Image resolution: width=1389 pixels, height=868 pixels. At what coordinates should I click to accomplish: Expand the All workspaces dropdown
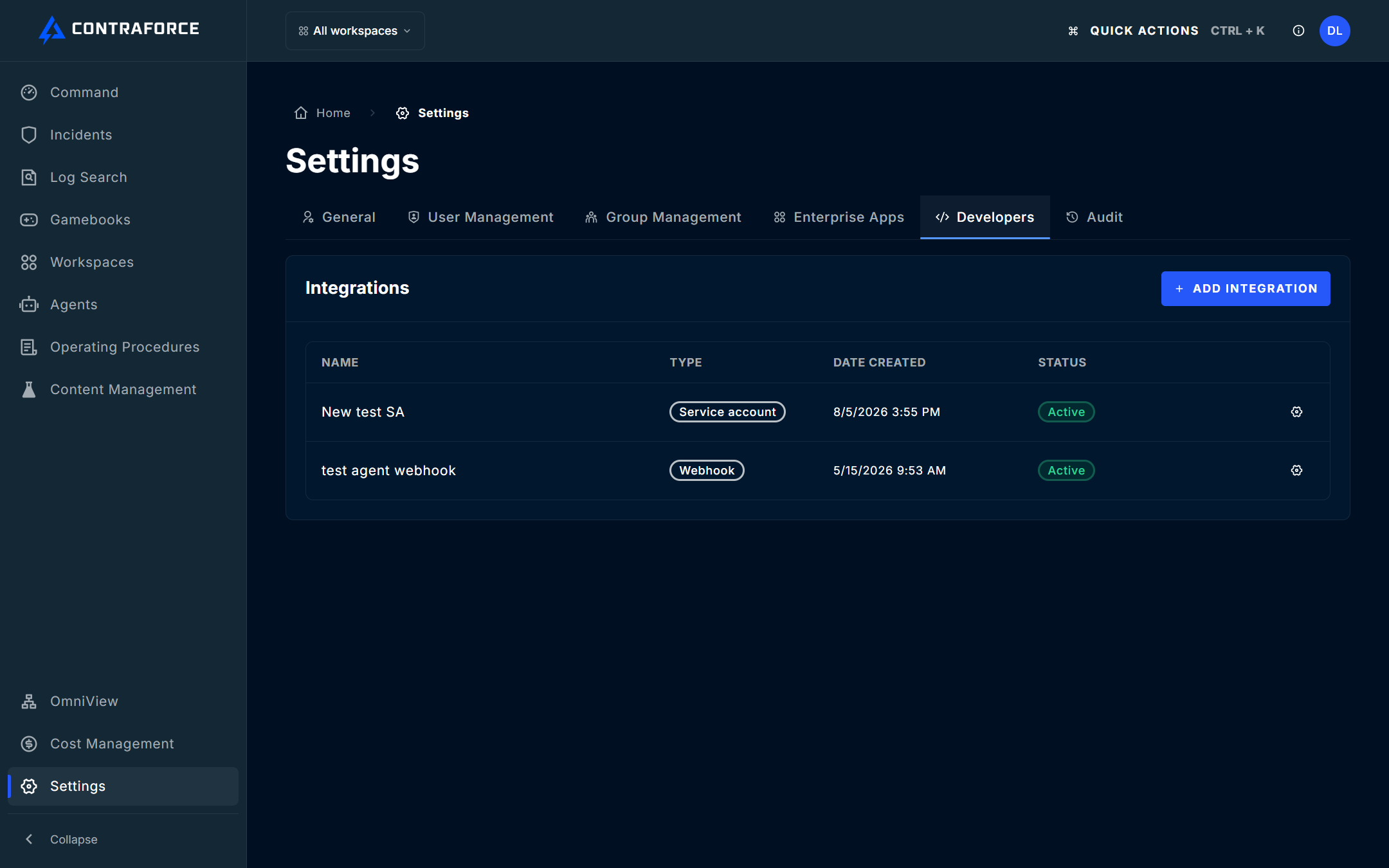coord(355,31)
